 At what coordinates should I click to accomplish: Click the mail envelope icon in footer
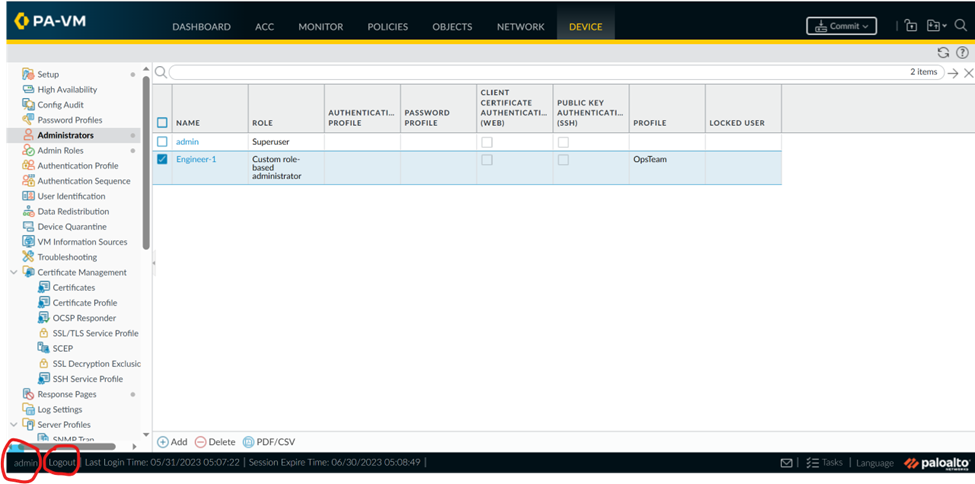(786, 463)
